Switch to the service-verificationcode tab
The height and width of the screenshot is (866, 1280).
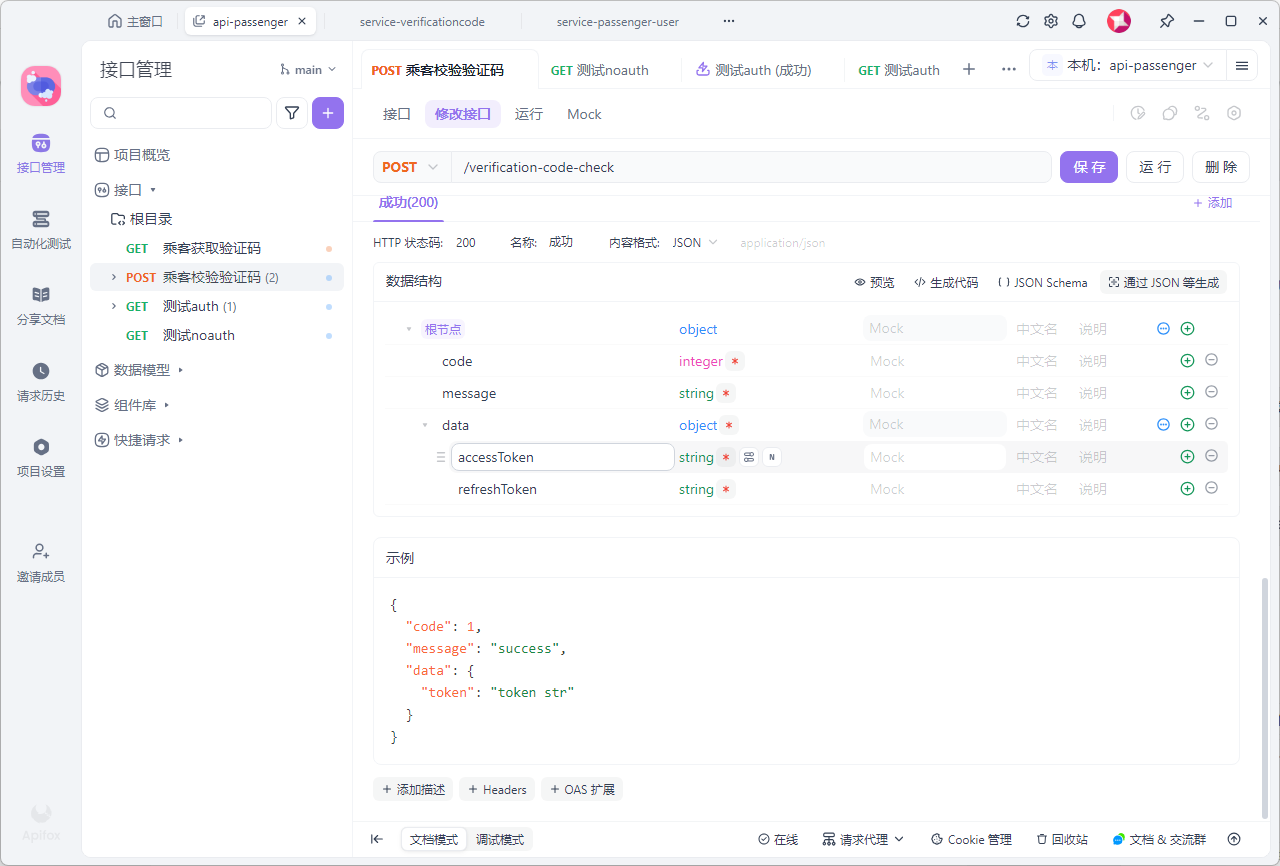423,20
